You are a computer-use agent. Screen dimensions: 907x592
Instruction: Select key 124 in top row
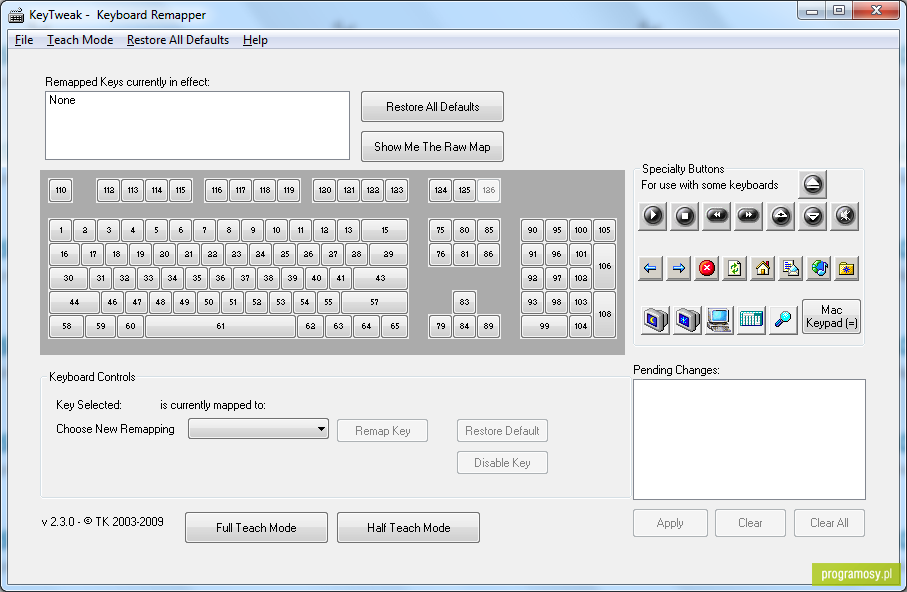point(441,190)
